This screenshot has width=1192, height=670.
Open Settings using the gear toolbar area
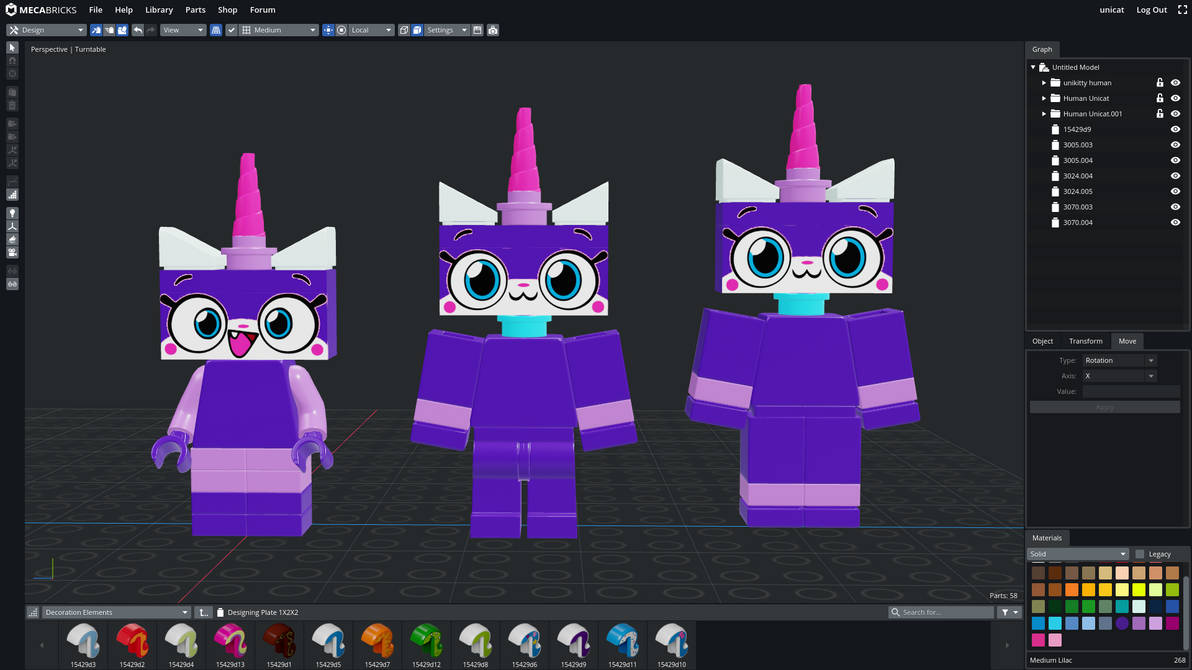pos(444,30)
